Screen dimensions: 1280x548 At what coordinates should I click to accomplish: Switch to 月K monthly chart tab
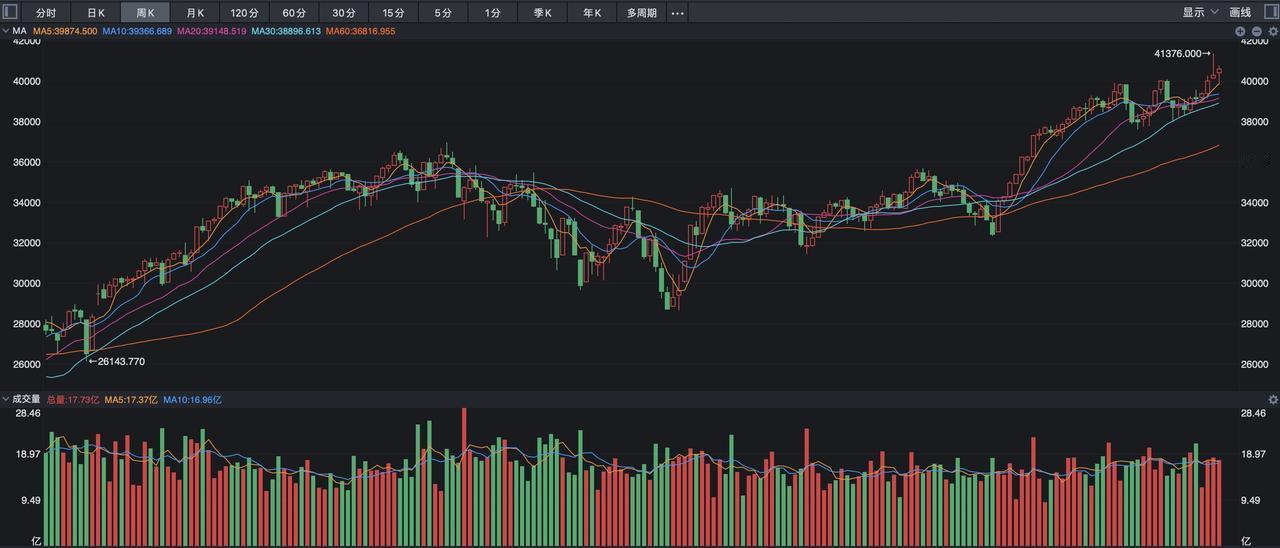pos(195,13)
